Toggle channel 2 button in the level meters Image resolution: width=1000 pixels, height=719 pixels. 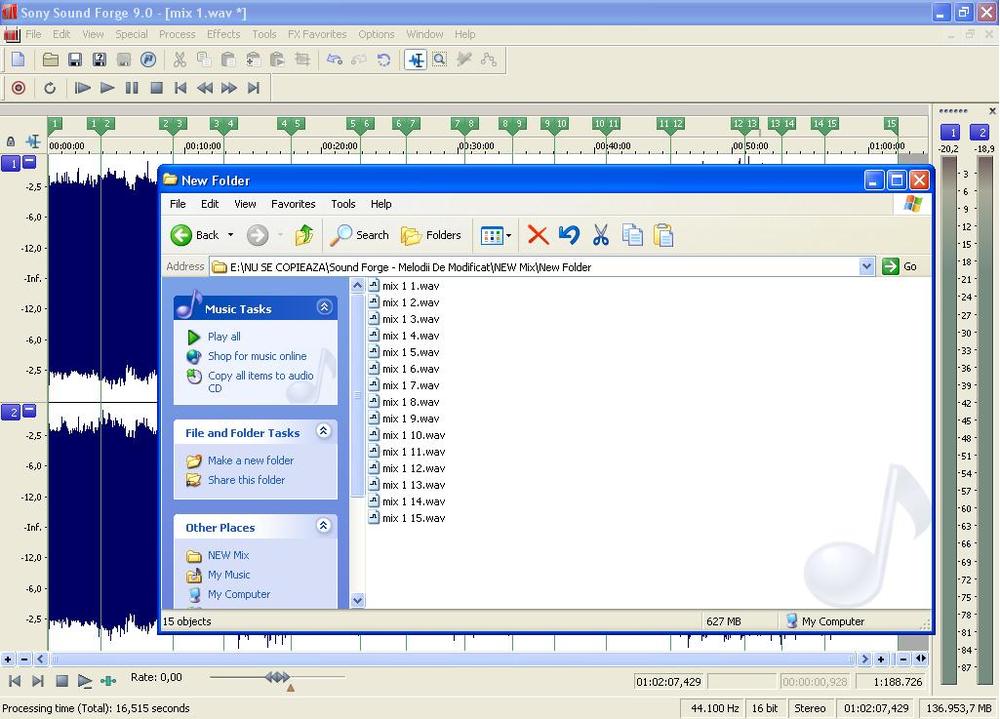pyautogui.click(x=979, y=133)
